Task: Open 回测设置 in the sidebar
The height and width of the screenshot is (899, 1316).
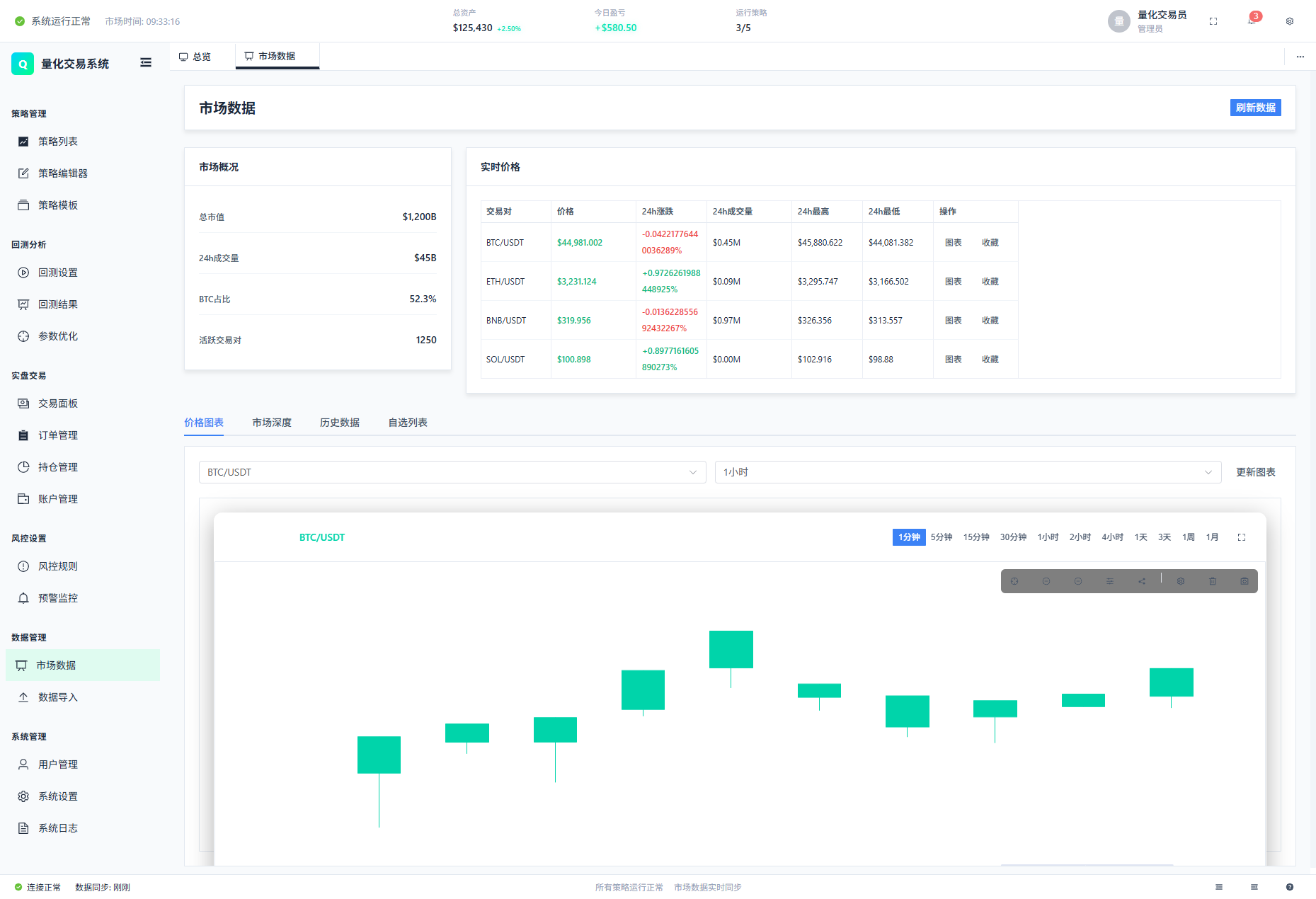Action: (x=83, y=273)
